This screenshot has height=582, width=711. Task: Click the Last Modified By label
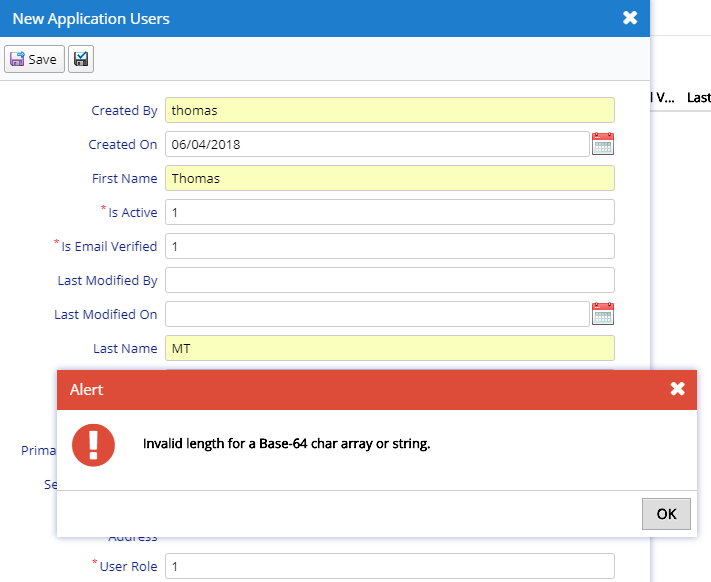[107, 281]
